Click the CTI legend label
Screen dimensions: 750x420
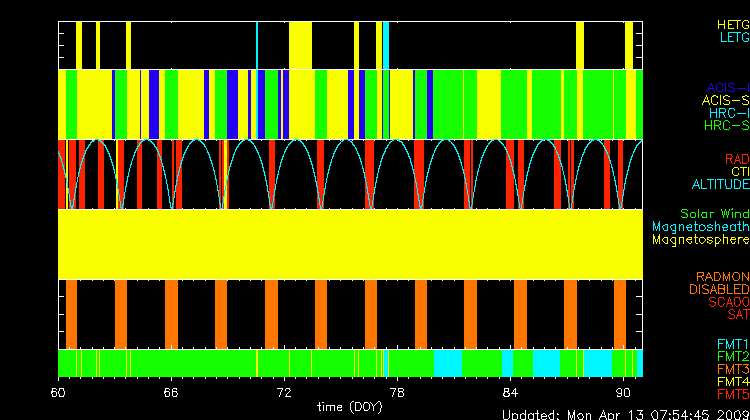(739, 172)
